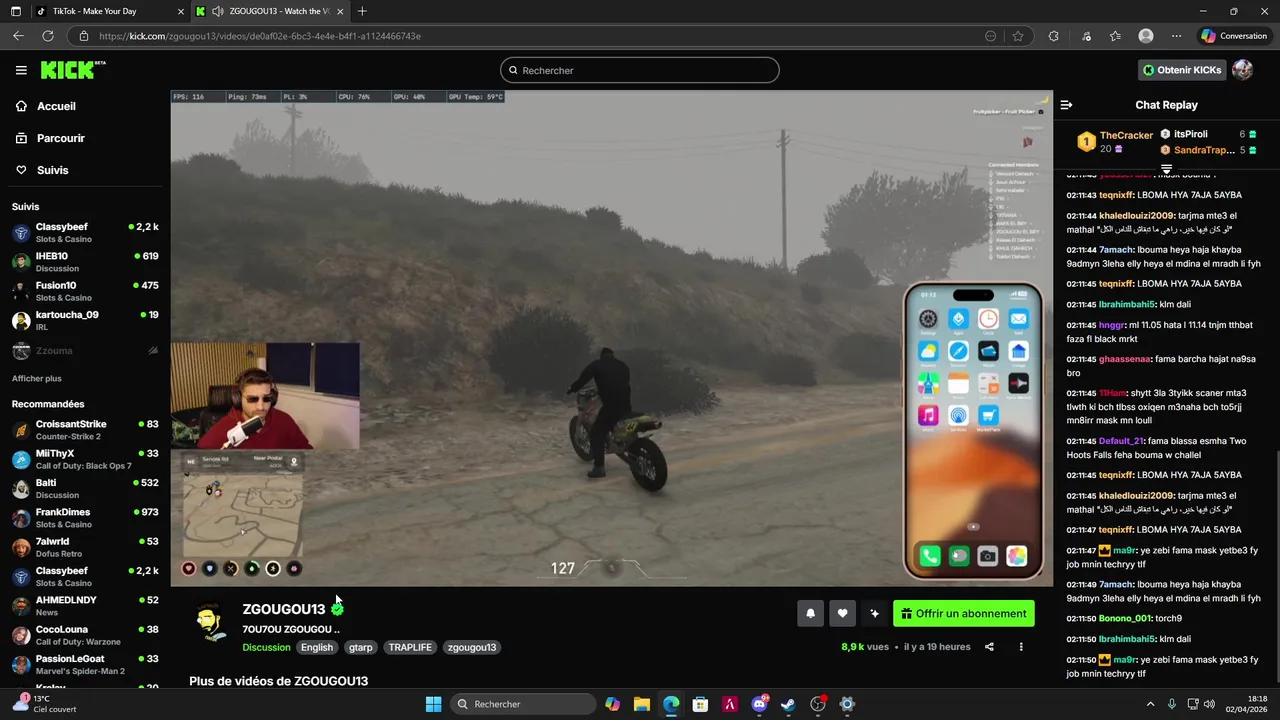This screenshot has width=1280, height=720.
Task: Click TheCracker top gifter entry
Action: pyautogui.click(x=1114, y=142)
